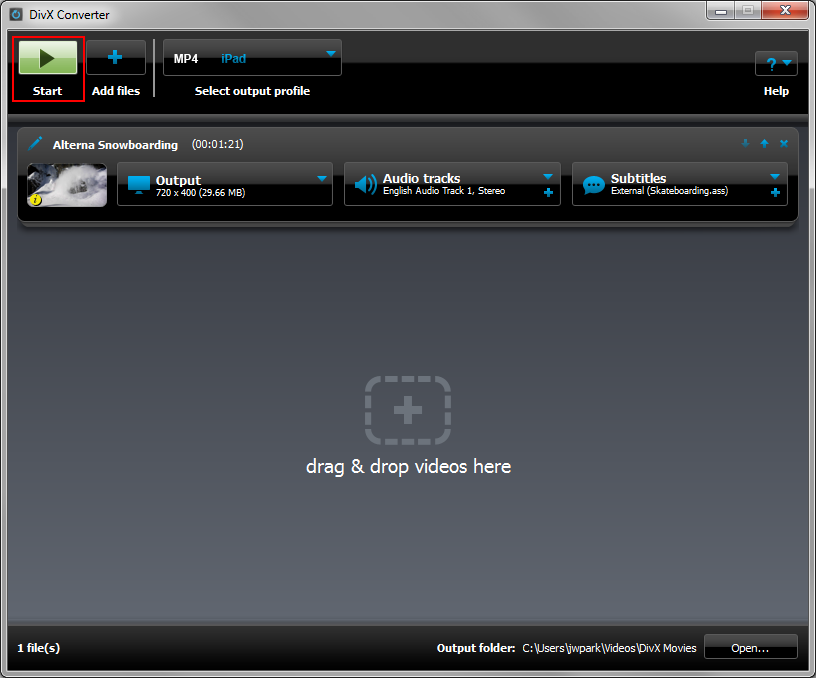Open the Help question mark menu
Viewport: 816px width, 678px height.
776,63
